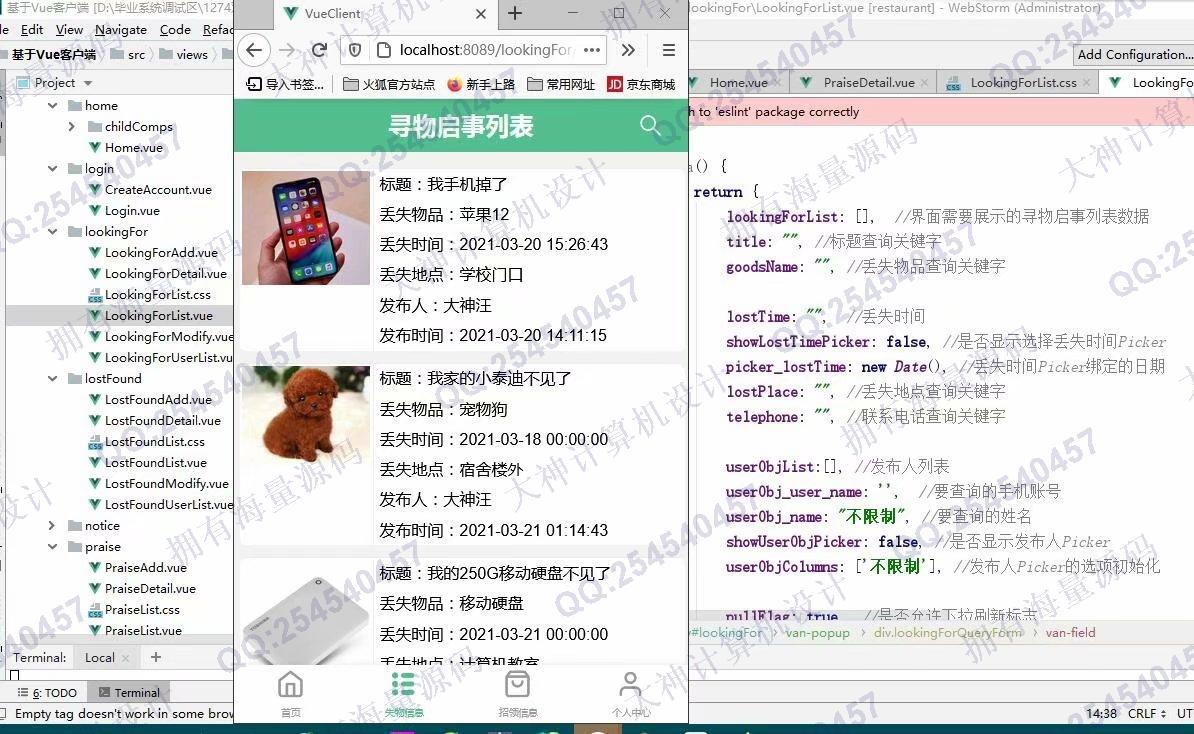Image resolution: width=1194 pixels, height=734 pixels.
Task: Switch to the LookingForList.css editor tab
Action: [x=1023, y=83]
